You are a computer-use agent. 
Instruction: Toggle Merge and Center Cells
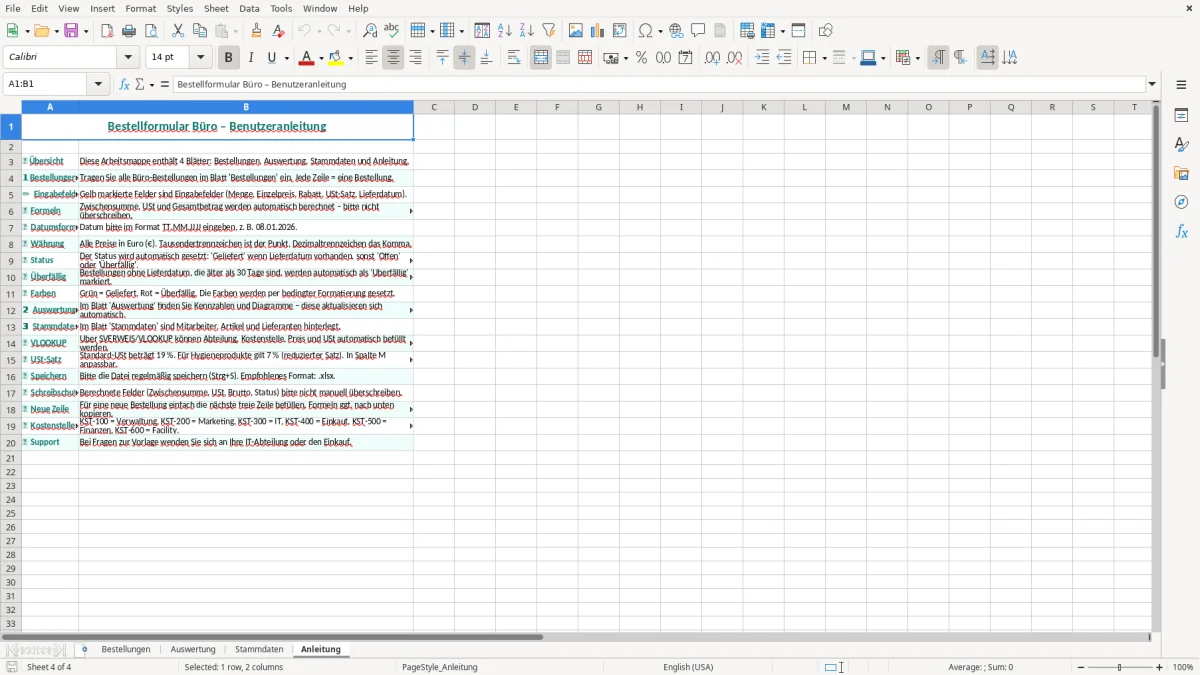(x=541, y=58)
